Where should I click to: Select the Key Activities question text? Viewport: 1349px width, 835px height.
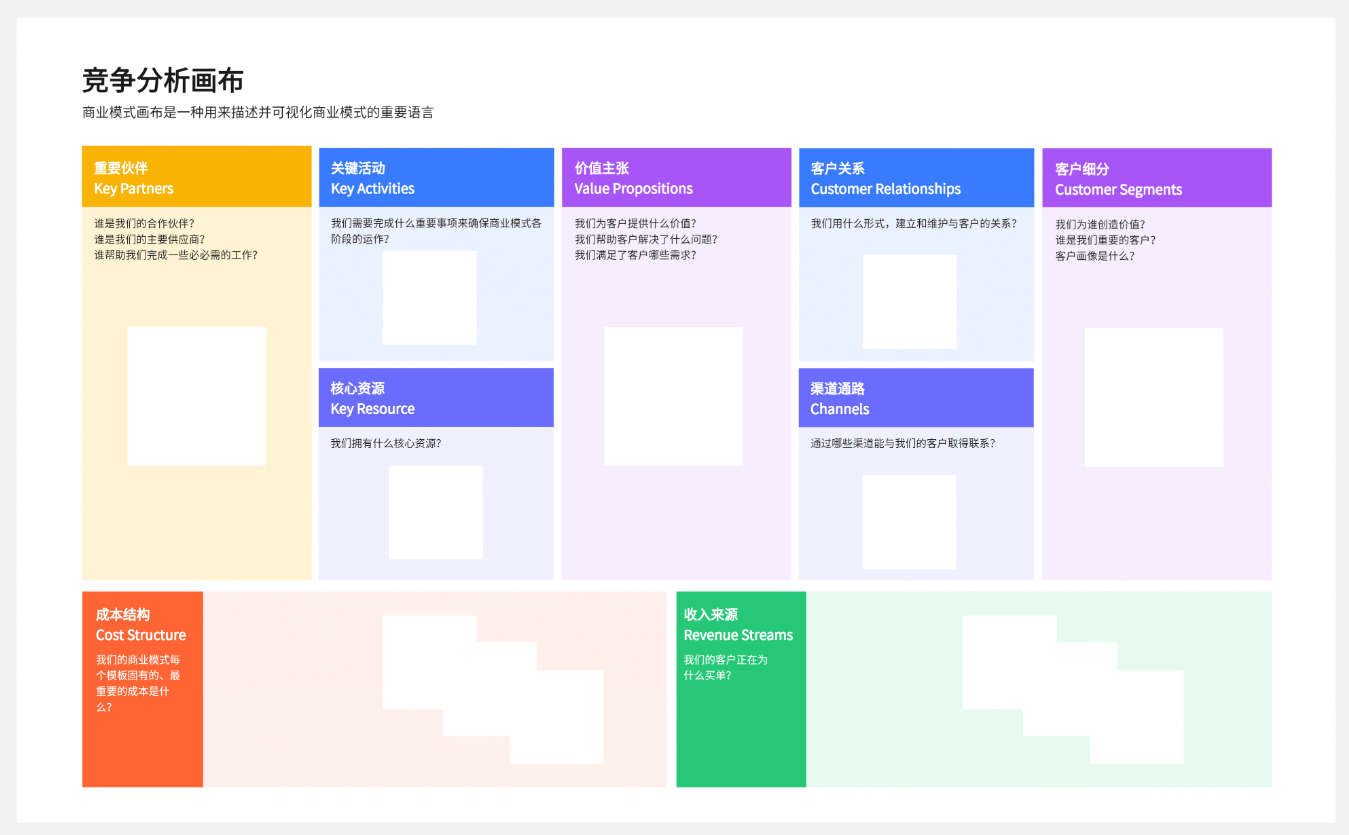437,231
